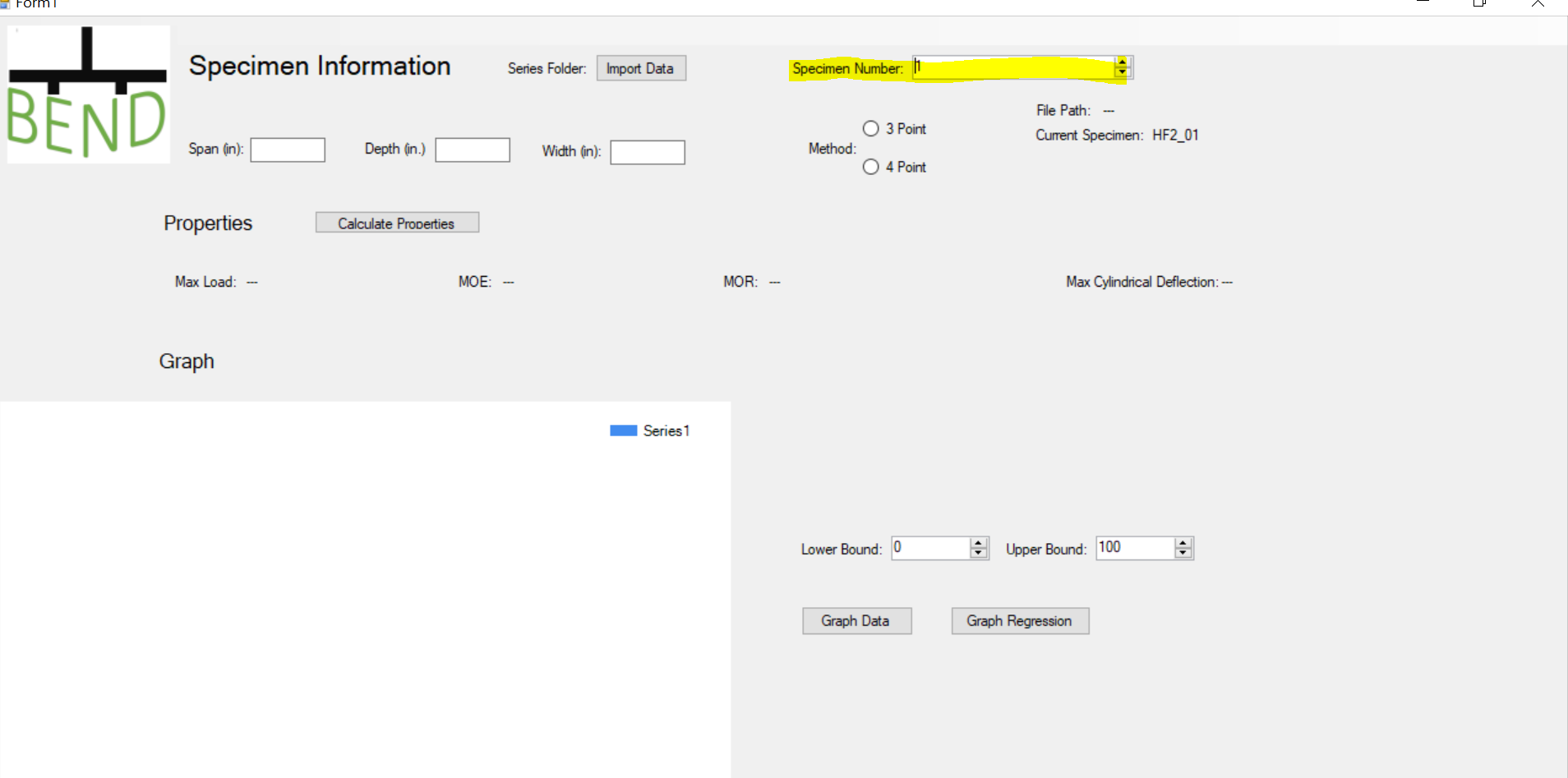Click the Import Data button
The image size is (1568, 778).
point(641,68)
